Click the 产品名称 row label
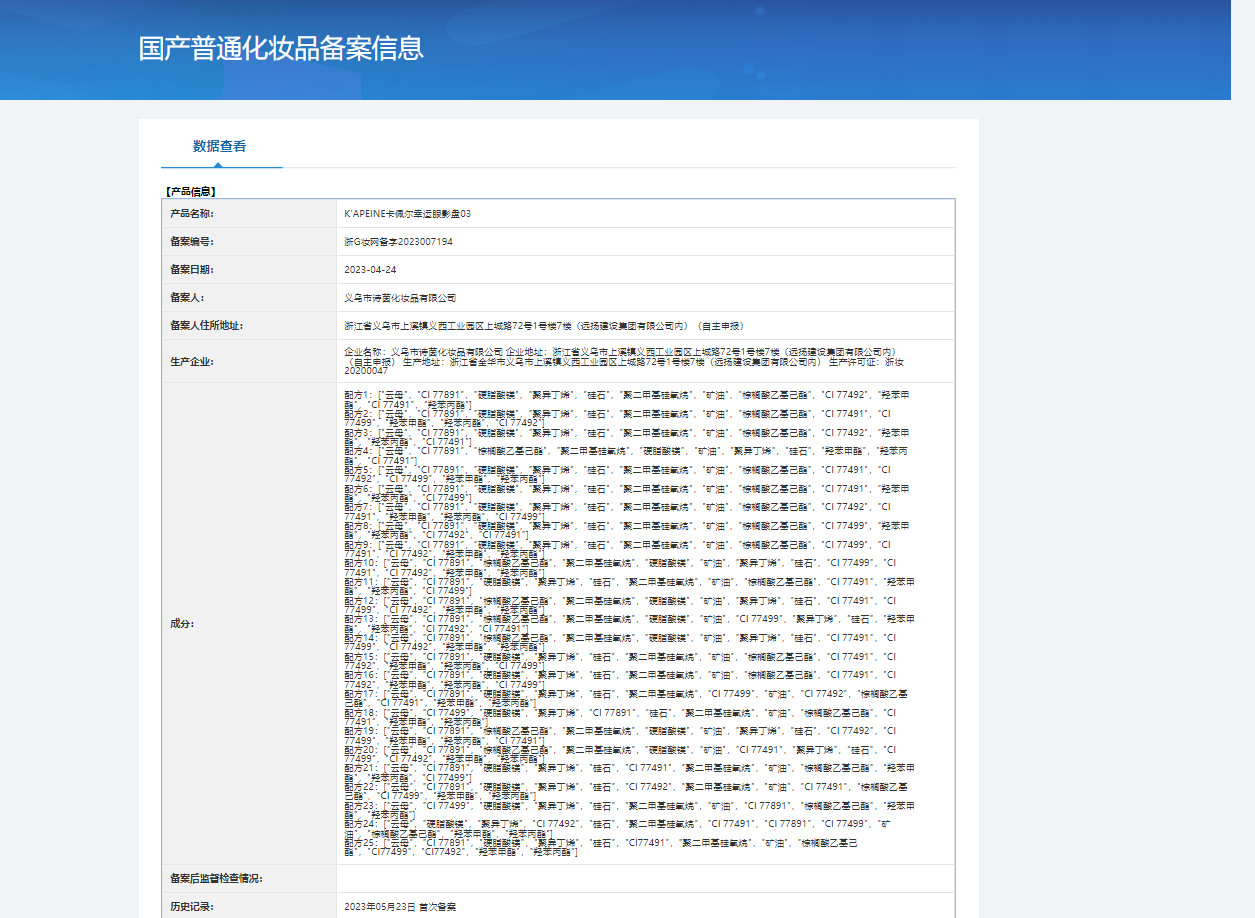The height and width of the screenshot is (918, 1255). [192, 213]
